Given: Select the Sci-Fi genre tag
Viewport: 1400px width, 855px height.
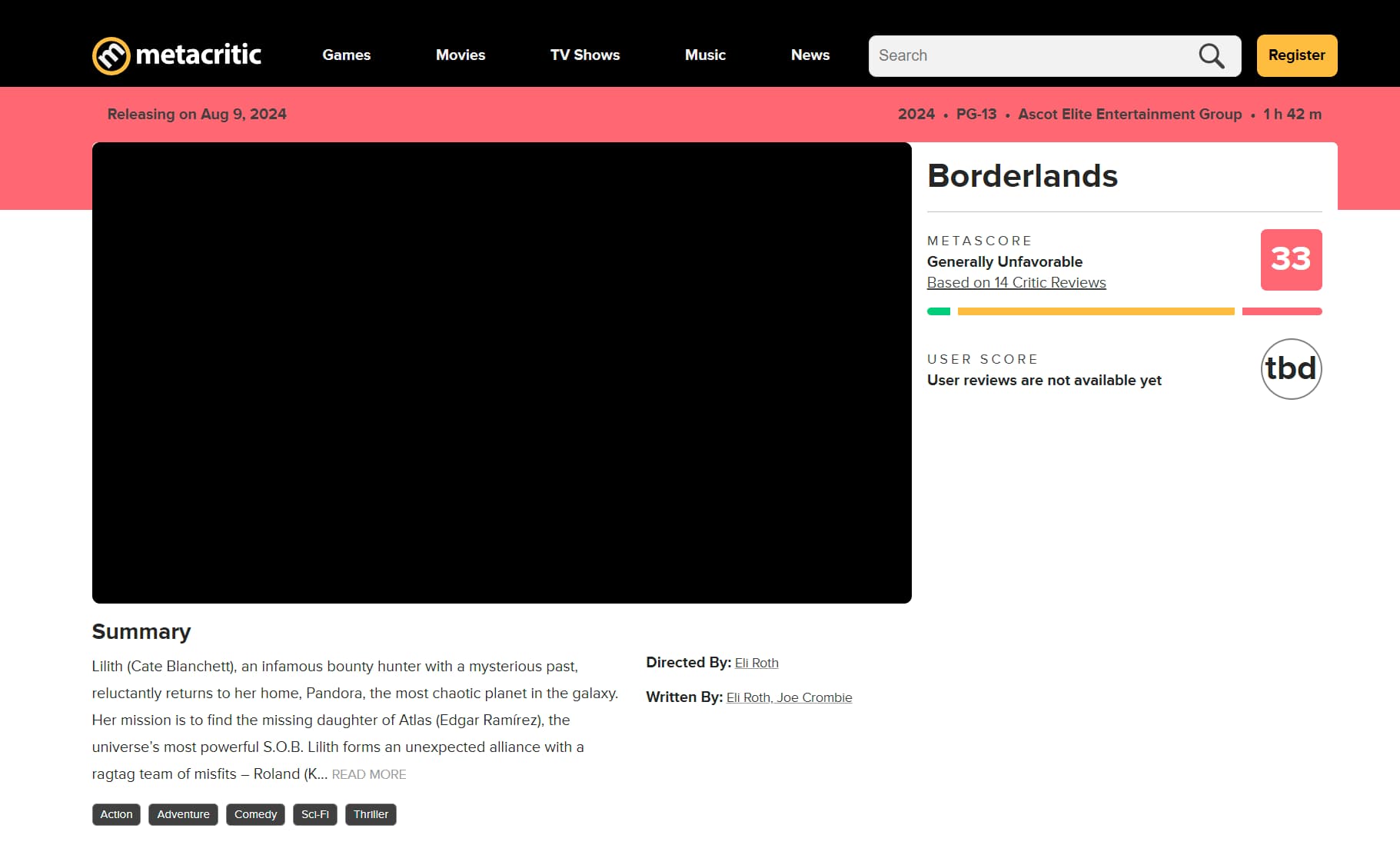Looking at the screenshot, I should [x=315, y=814].
